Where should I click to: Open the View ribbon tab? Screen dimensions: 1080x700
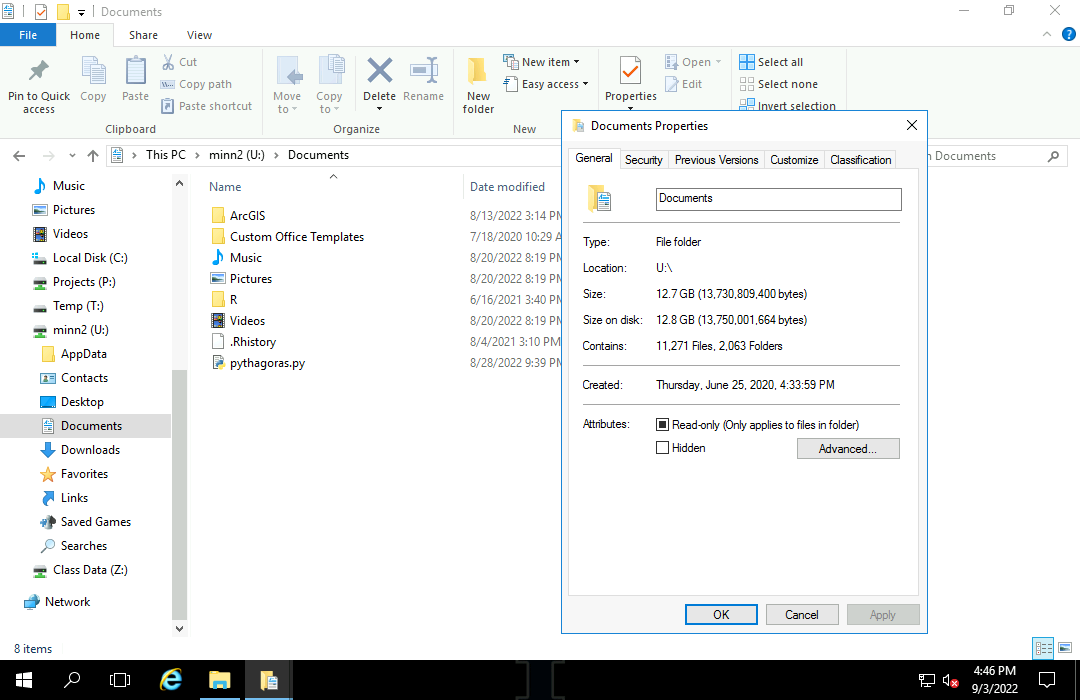click(x=199, y=35)
